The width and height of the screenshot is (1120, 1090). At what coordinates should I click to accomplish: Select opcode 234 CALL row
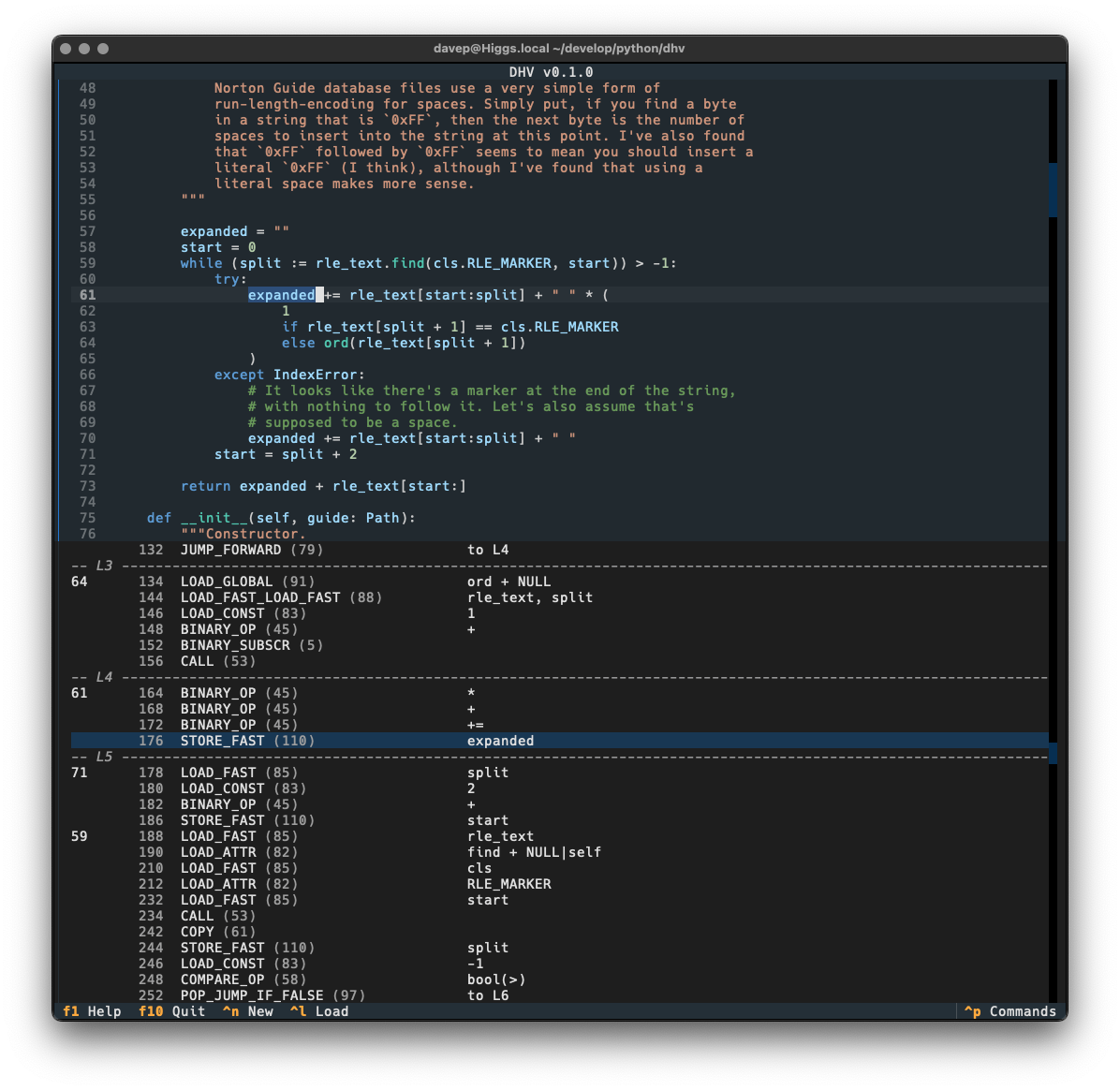tap(560, 916)
